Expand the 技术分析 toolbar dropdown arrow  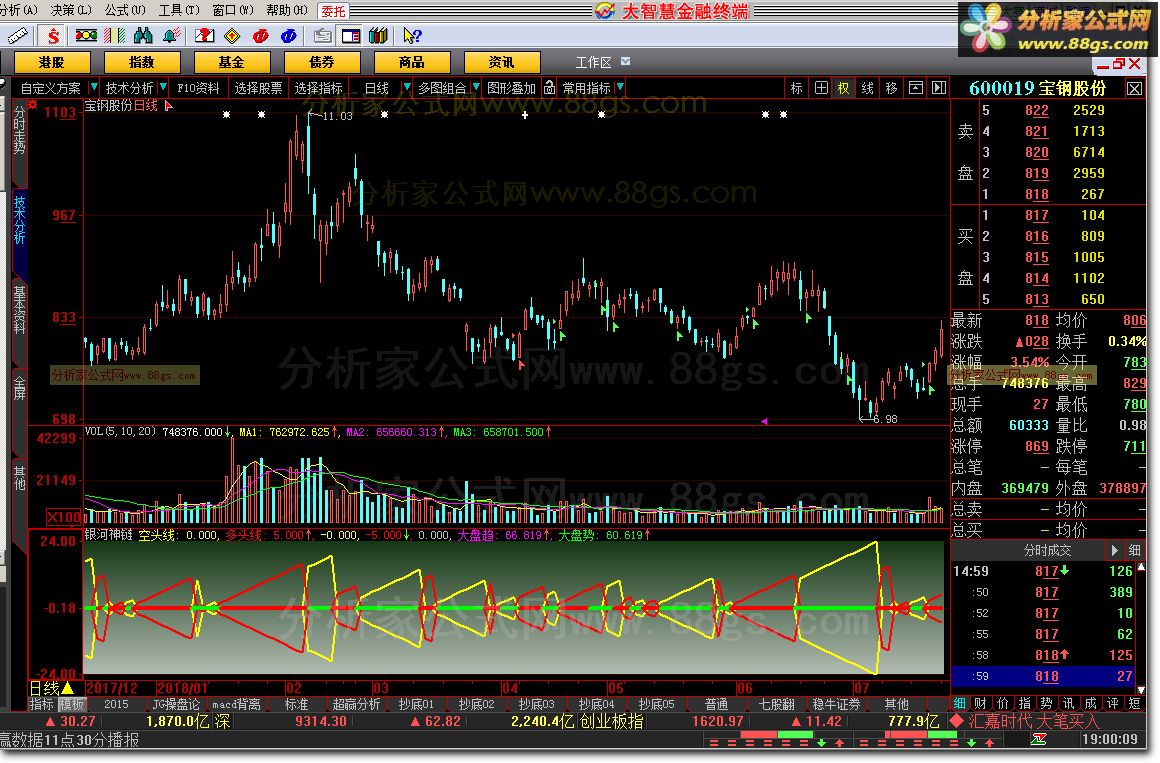163,87
